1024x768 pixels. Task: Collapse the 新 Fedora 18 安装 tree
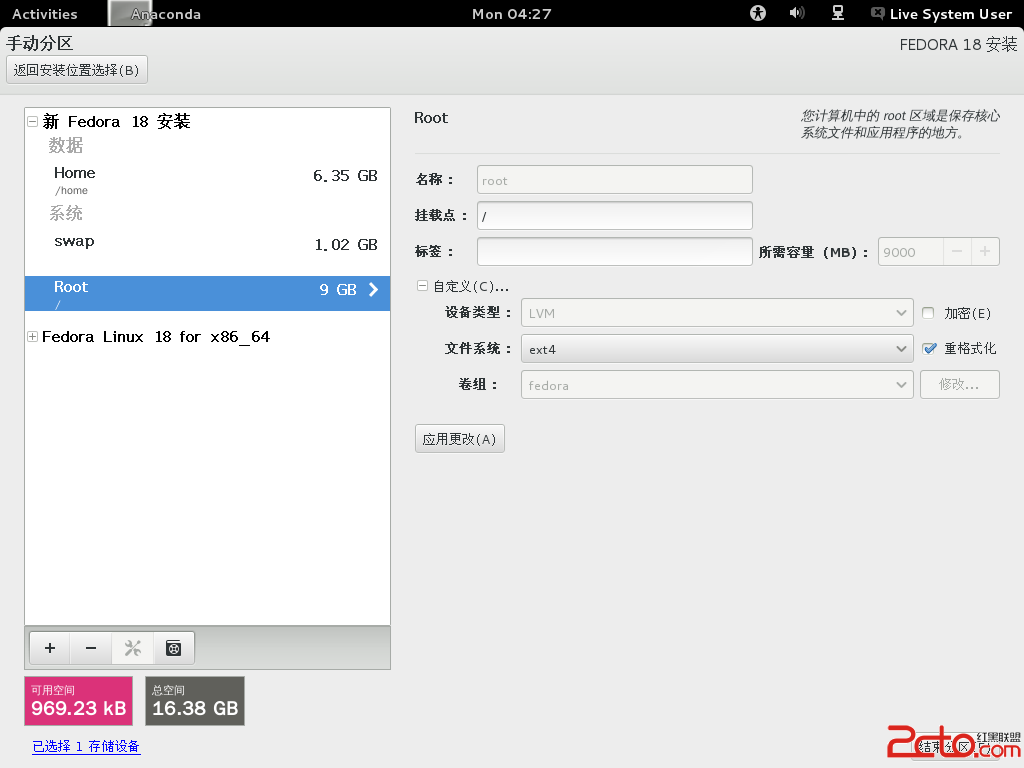point(32,121)
